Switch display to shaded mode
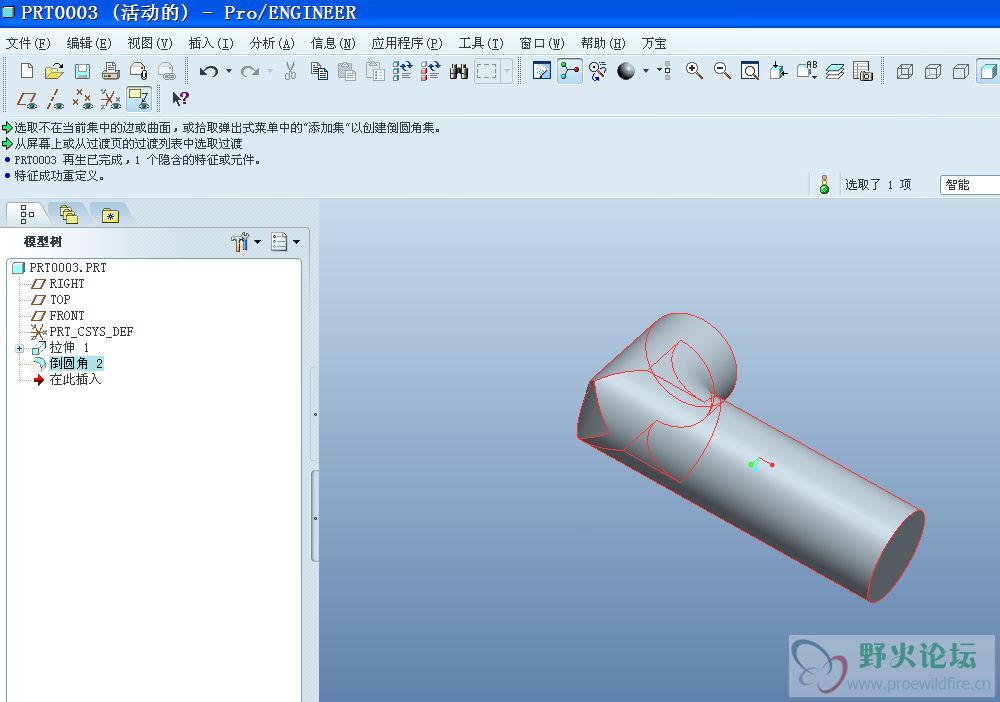Screen dimensions: 1000x702 [989, 71]
